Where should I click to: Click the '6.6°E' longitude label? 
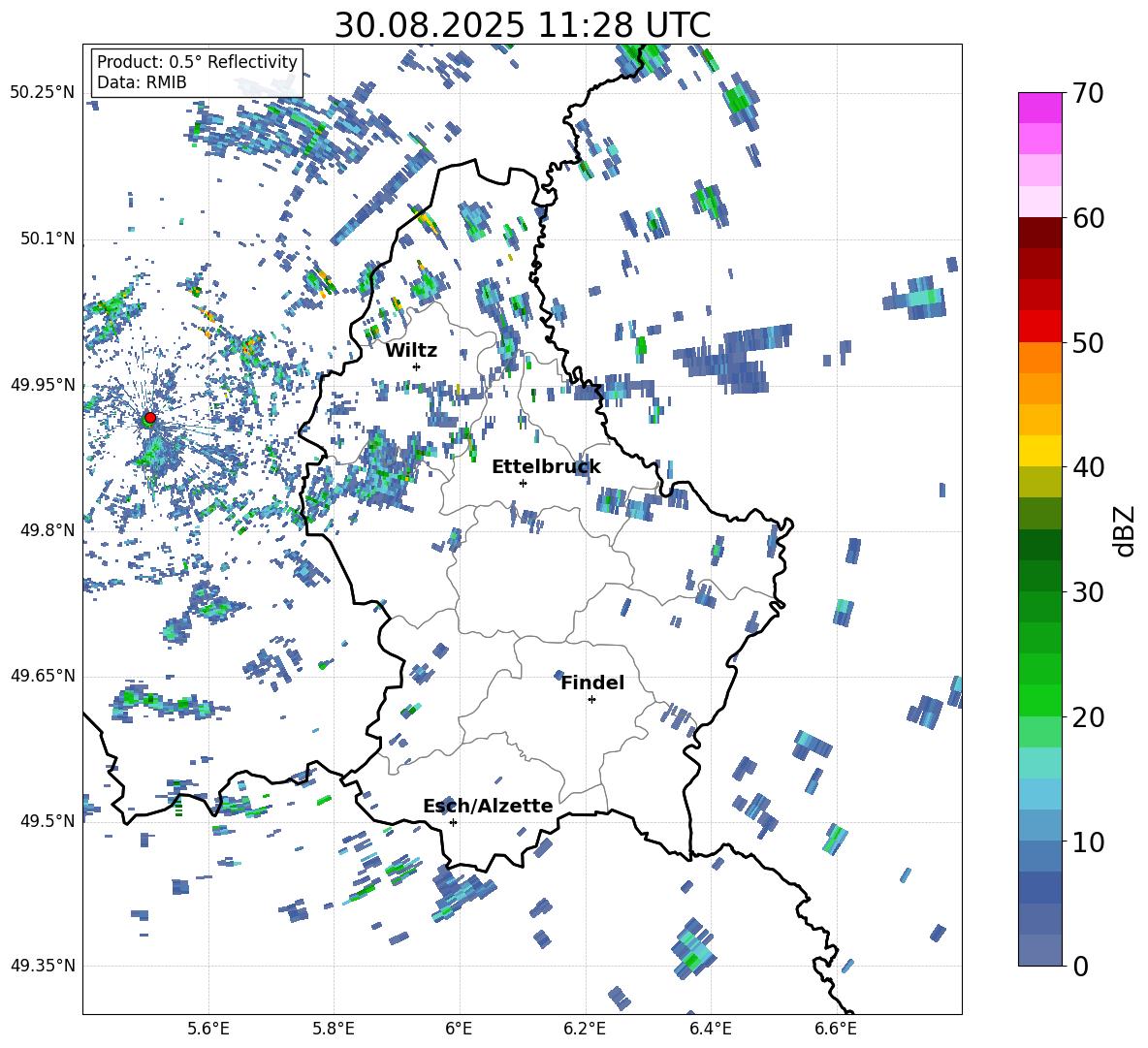836,1029
